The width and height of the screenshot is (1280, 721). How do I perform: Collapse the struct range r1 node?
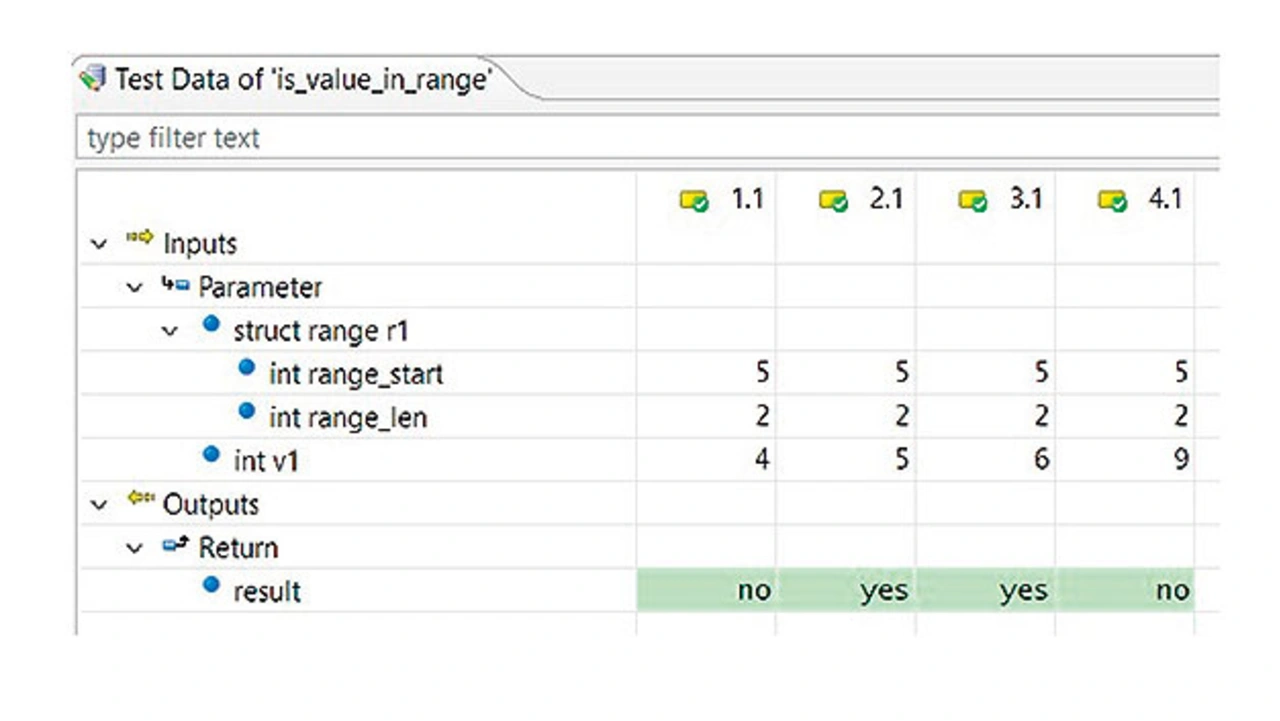pyautogui.click(x=170, y=331)
